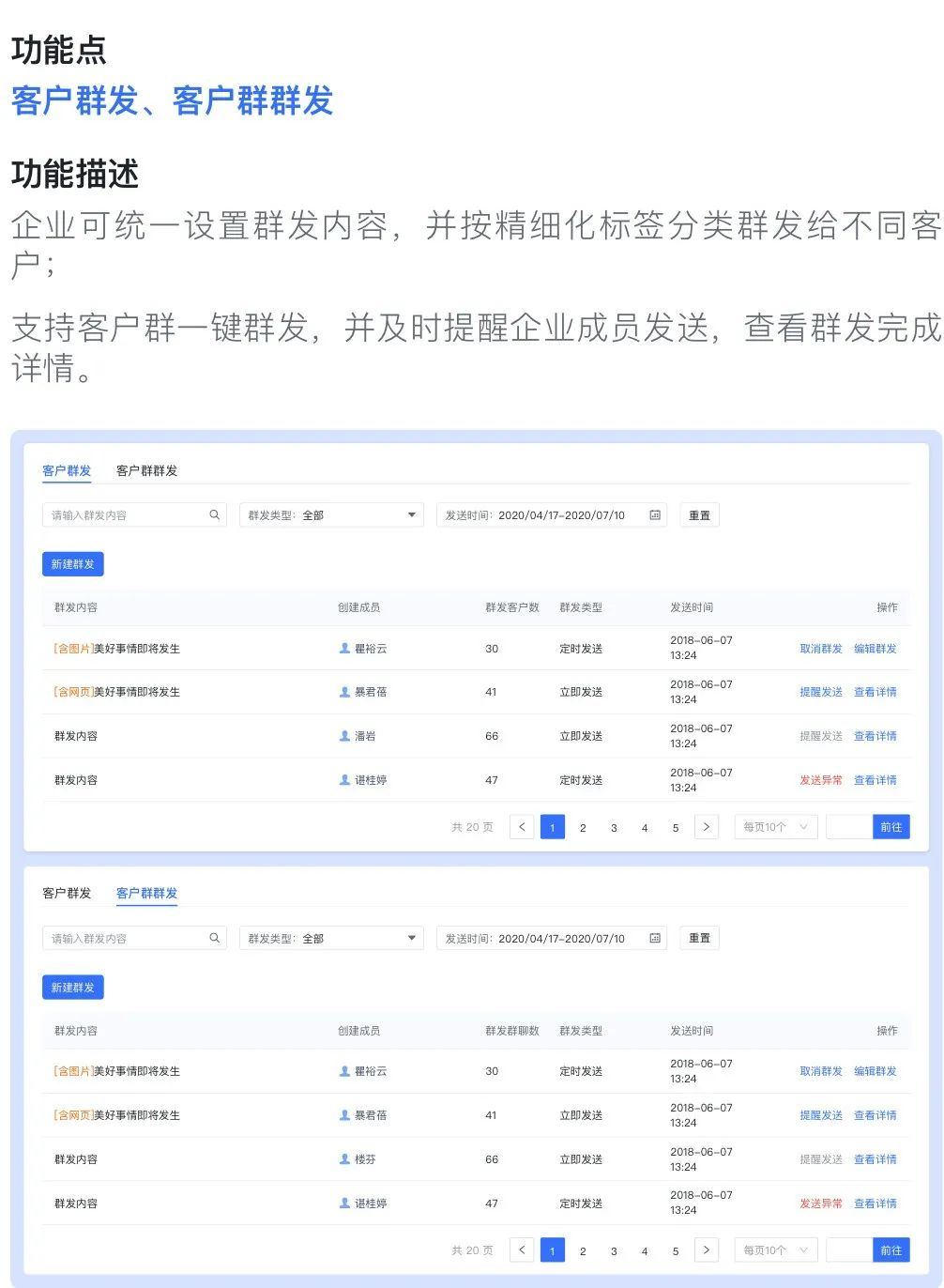Focus the 请输入群发内容 search field in top panel
944x1288 pixels.
click(x=127, y=515)
